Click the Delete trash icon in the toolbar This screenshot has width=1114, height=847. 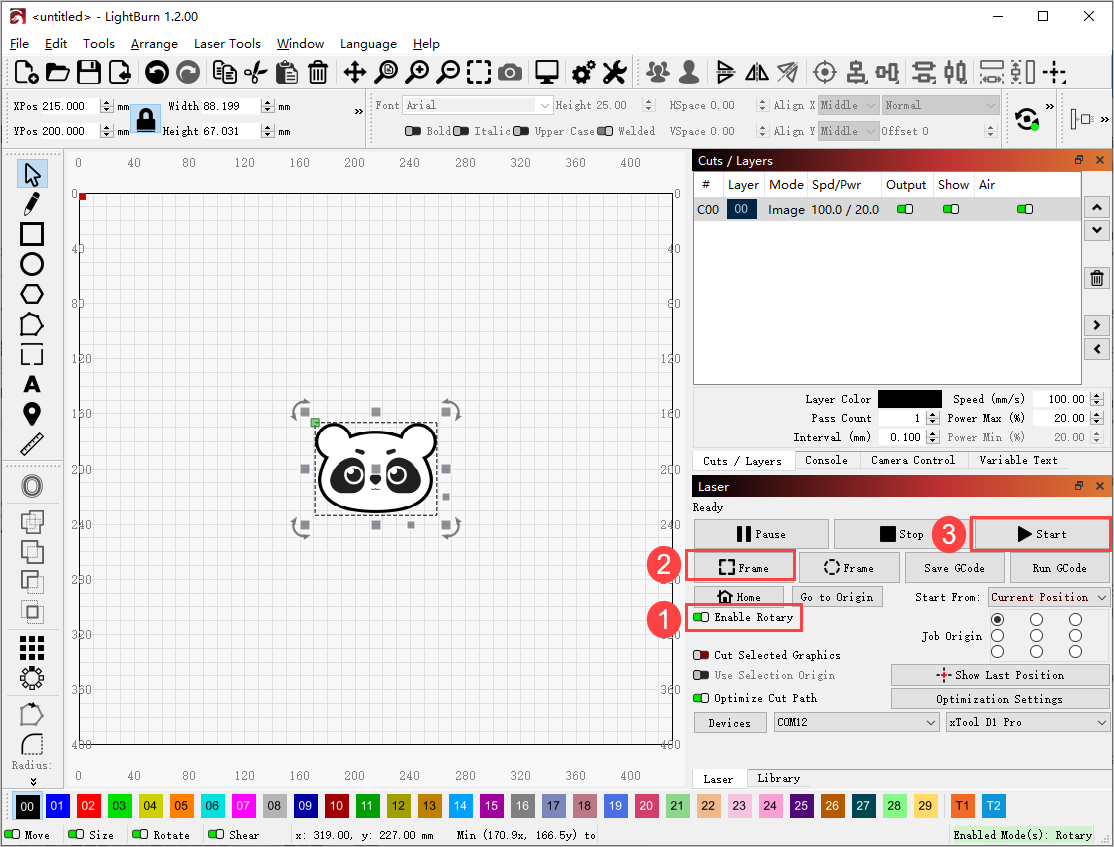[x=318, y=72]
